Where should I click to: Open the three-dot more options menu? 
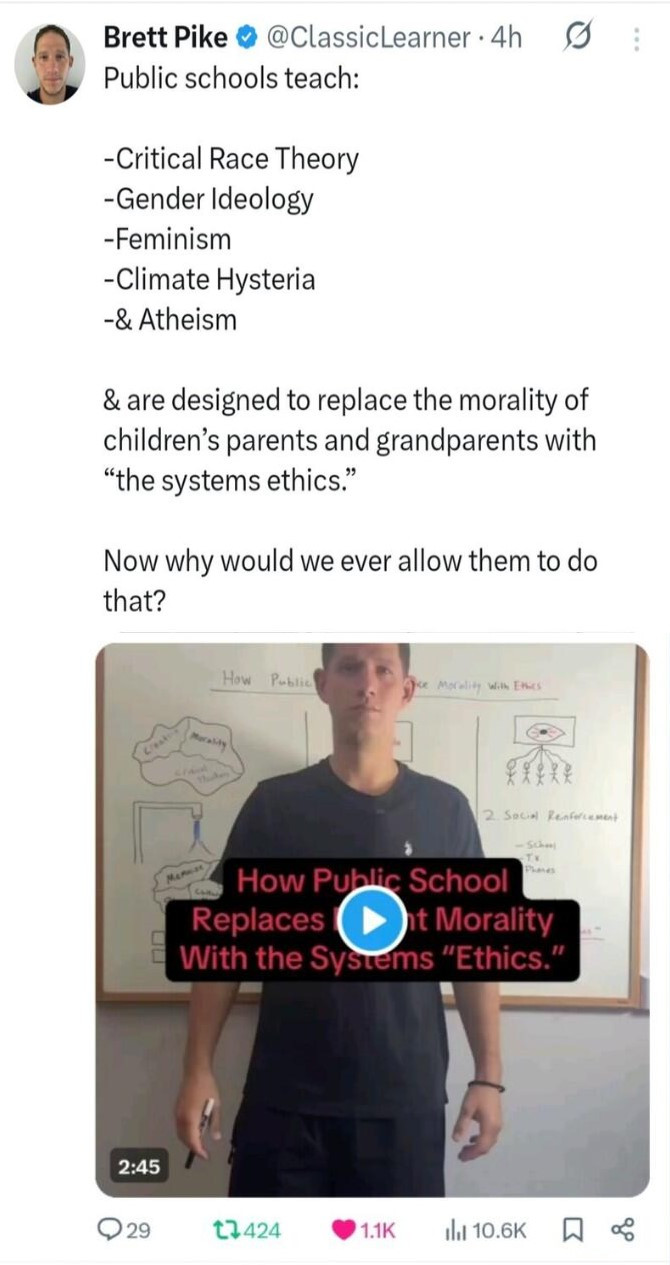[x=638, y=39]
